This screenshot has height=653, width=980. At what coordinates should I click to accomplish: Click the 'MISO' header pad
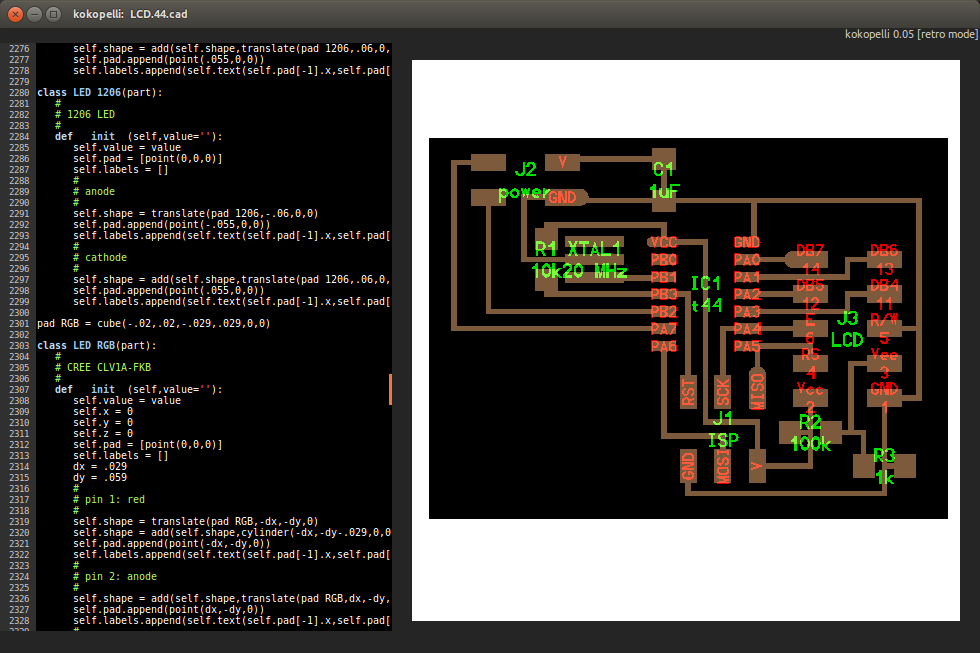click(757, 391)
